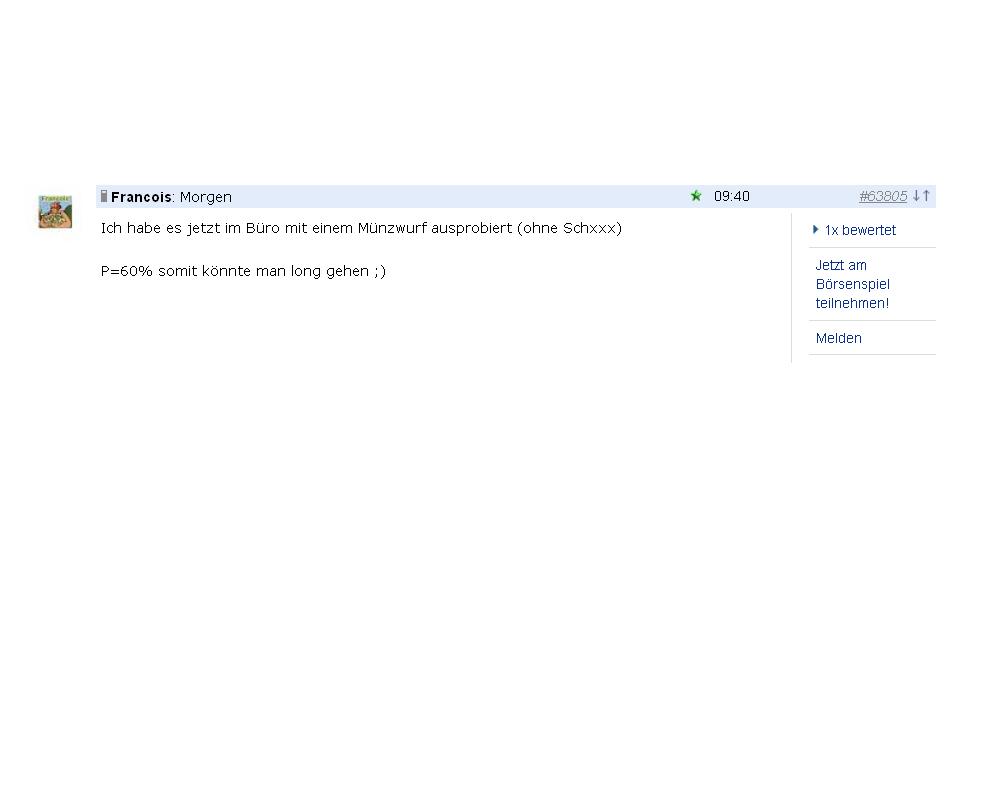This screenshot has height=800, width=1000.
Task: Click Francois's avatar picture
Action: 55,212
